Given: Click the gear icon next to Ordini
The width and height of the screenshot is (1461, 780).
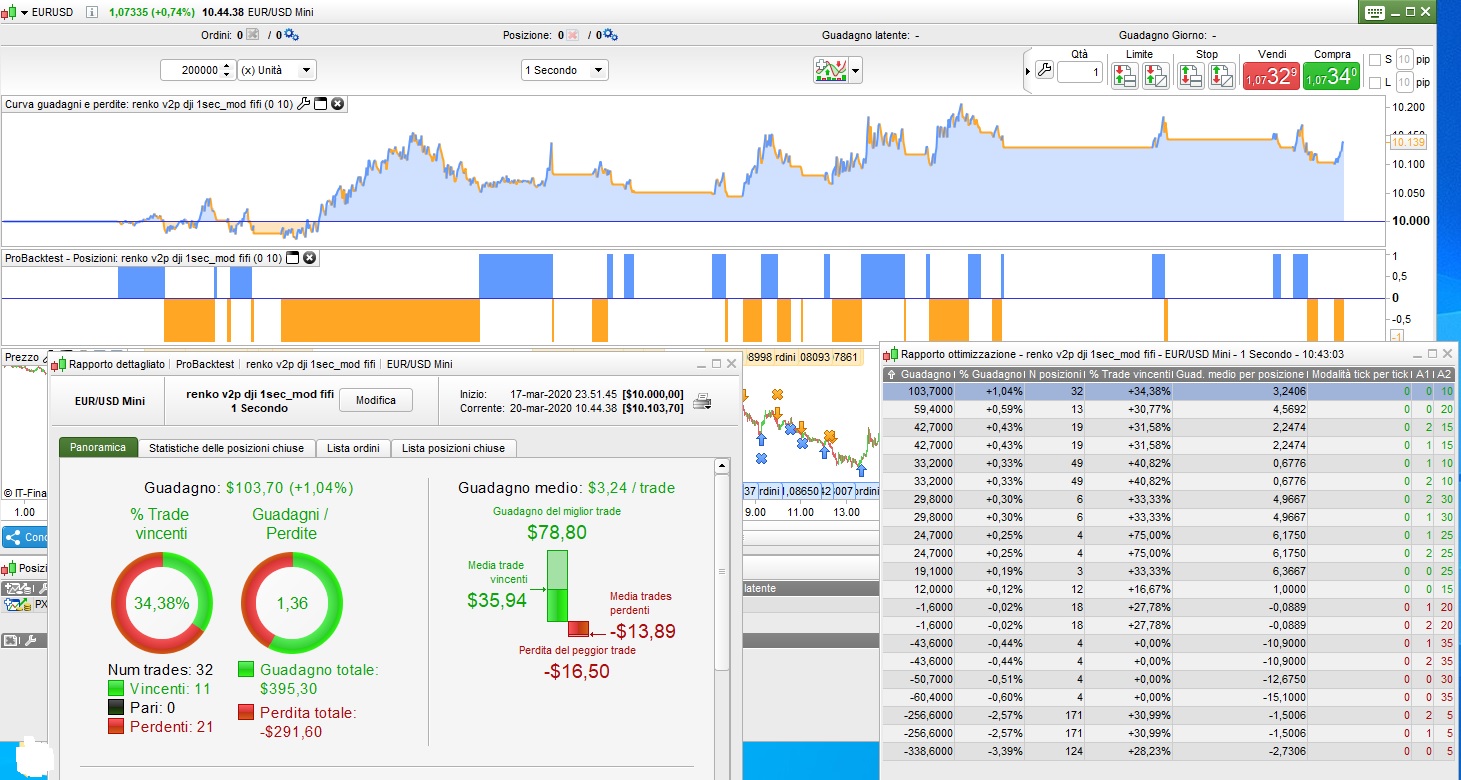Looking at the screenshot, I should (291, 35).
